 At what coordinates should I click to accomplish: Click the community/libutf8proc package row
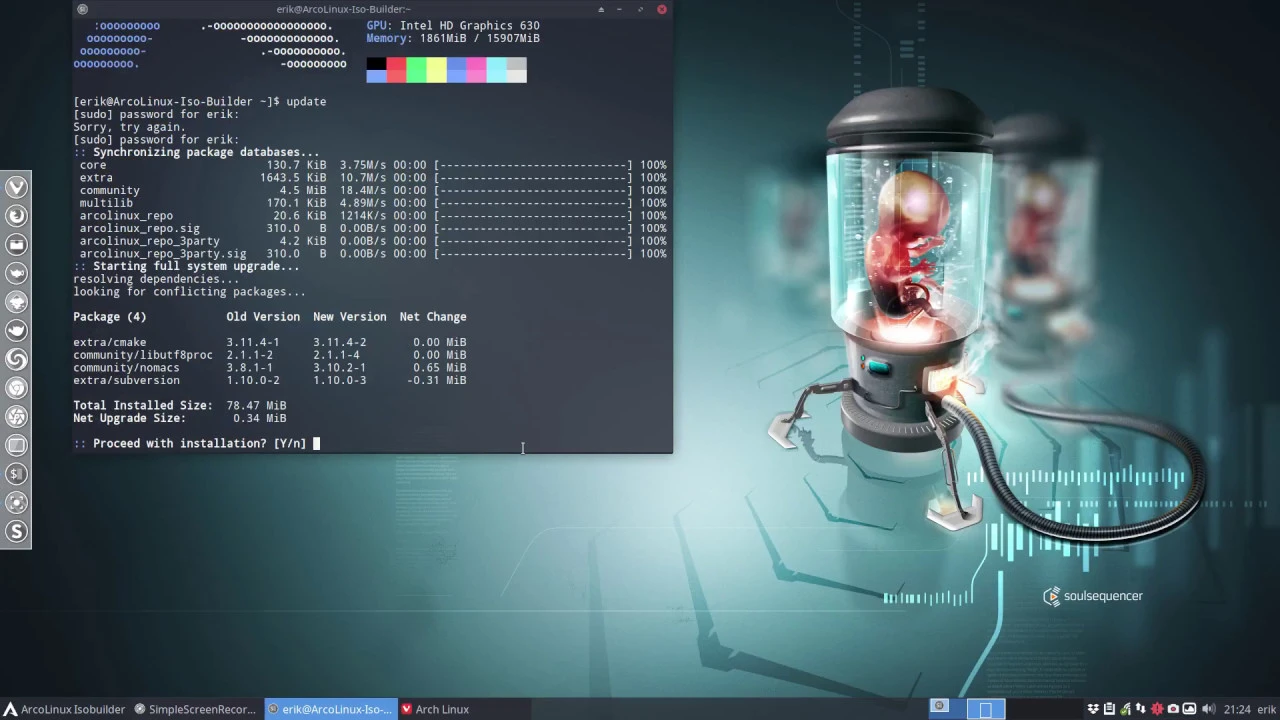coord(270,355)
